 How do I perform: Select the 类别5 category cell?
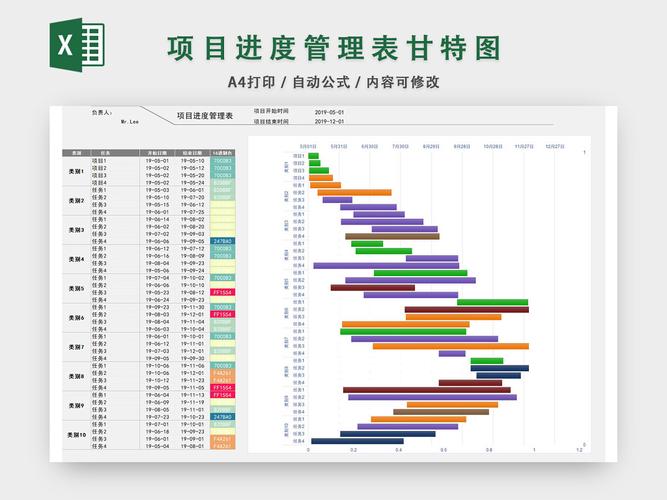click(x=77, y=289)
